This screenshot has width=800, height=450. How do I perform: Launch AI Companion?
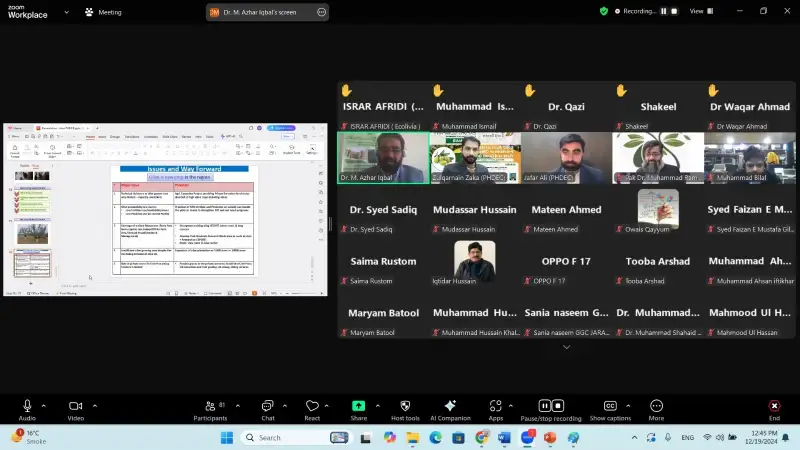click(x=450, y=410)
